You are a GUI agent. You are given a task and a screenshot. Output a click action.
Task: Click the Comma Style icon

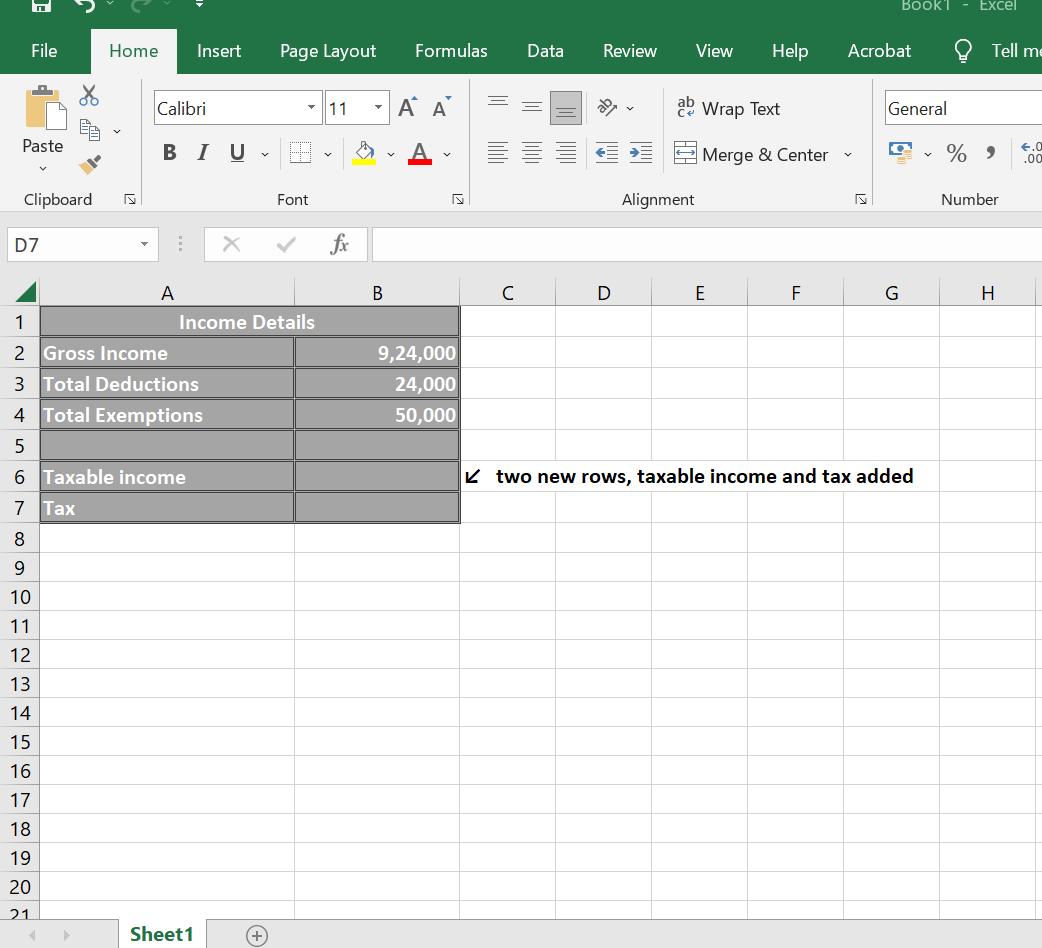click(x=991, y=154)
